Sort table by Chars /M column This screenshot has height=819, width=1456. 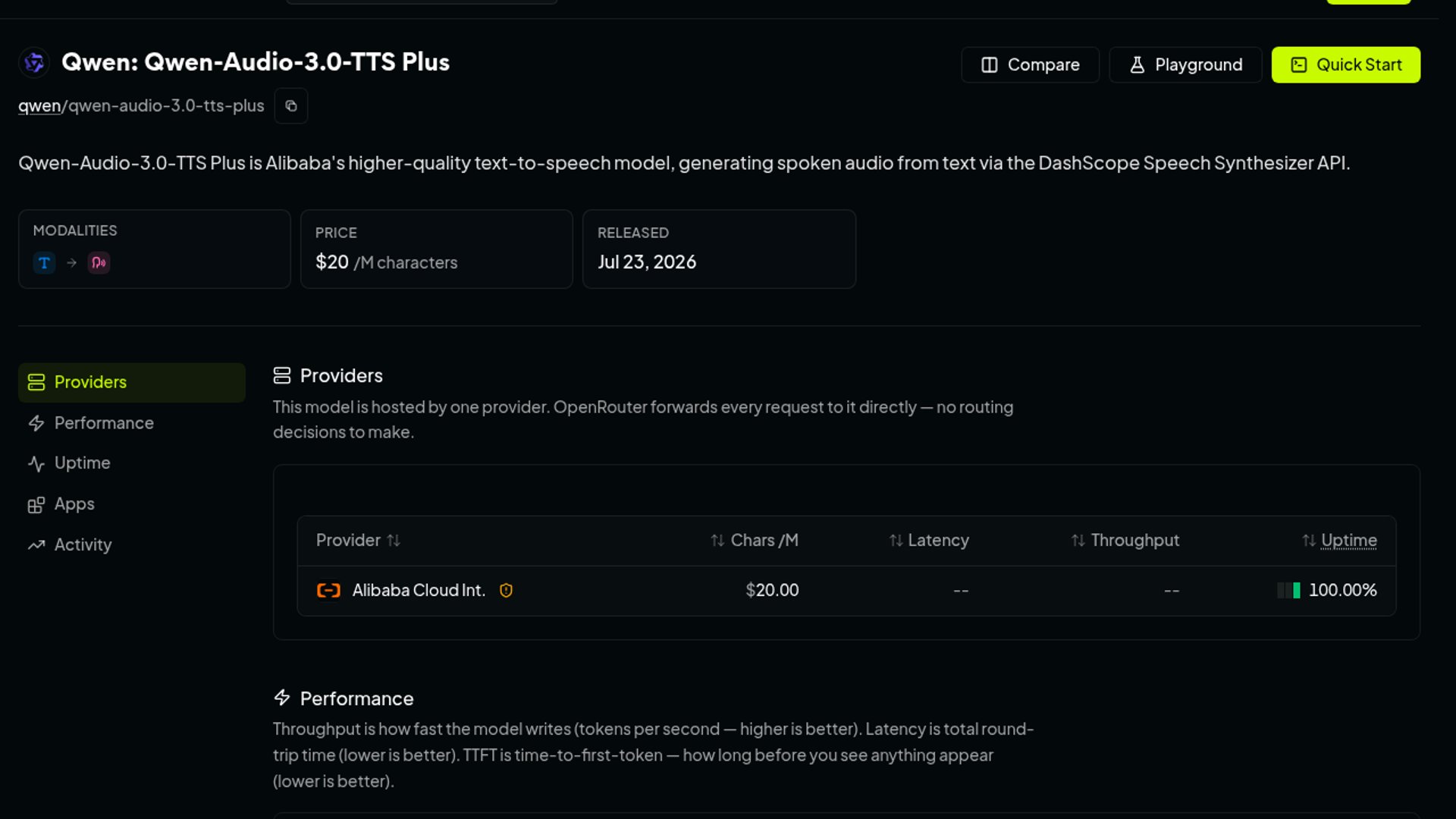[755, 541]
